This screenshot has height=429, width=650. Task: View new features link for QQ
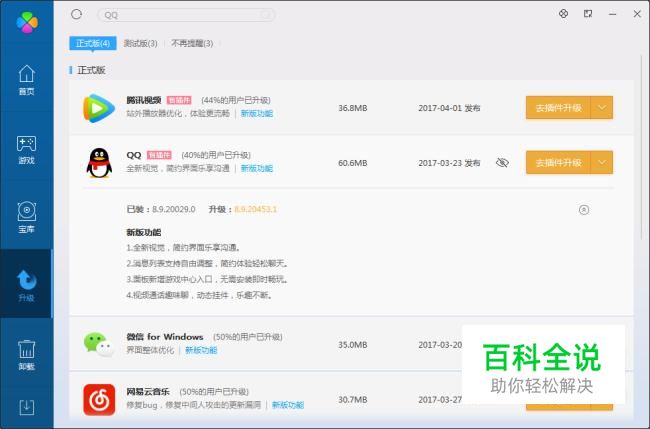(x=257, y=168)
